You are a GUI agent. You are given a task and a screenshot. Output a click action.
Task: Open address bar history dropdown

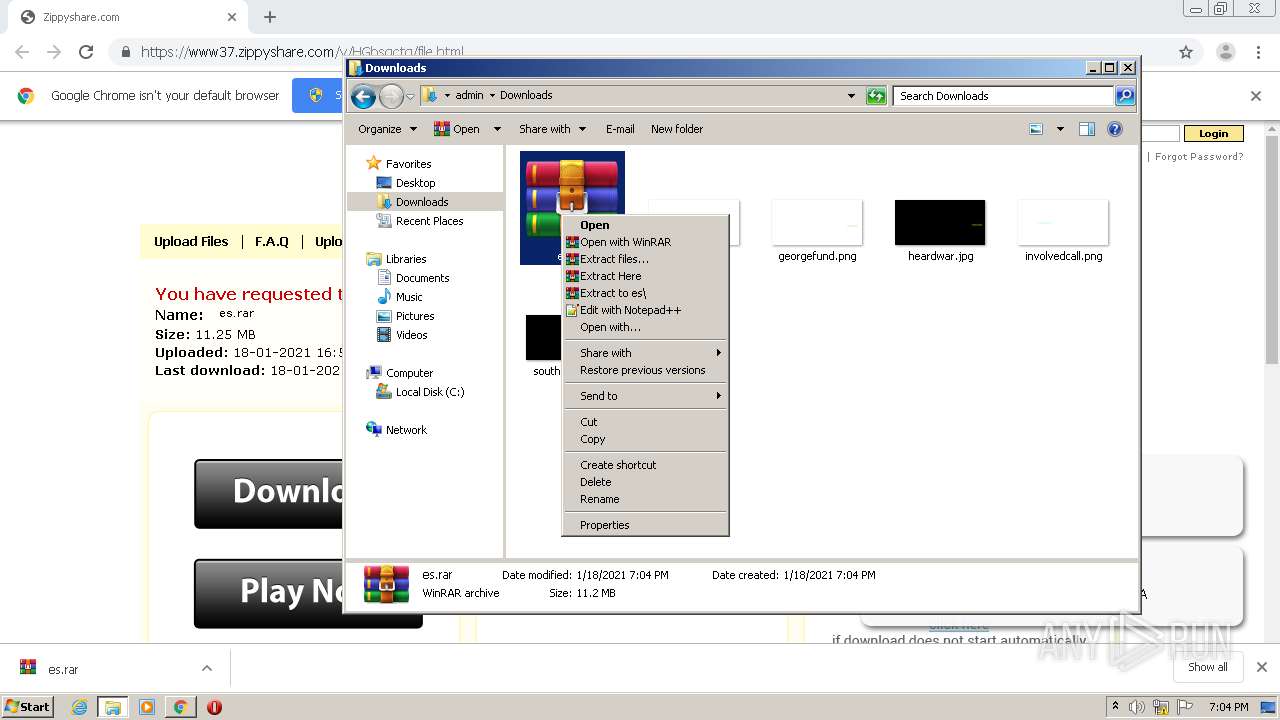pyautogui.click(x=851, y=96)
